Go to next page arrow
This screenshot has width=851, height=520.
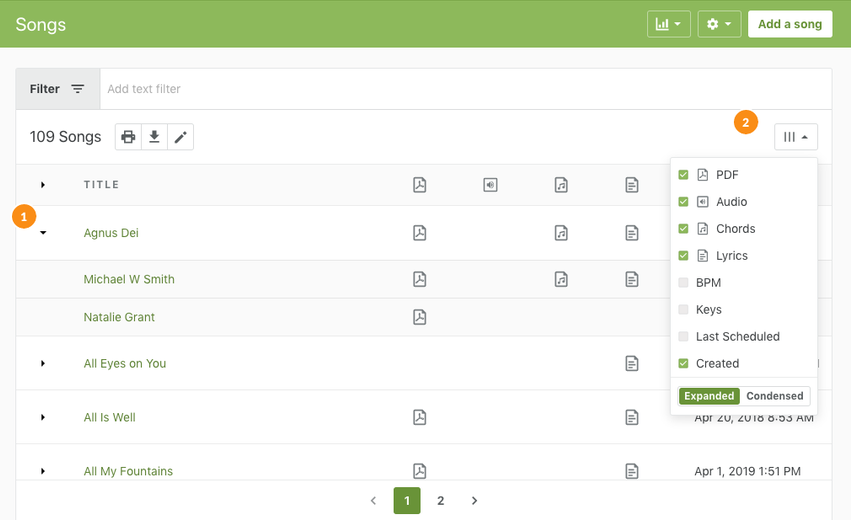click(x=474, y=500)
